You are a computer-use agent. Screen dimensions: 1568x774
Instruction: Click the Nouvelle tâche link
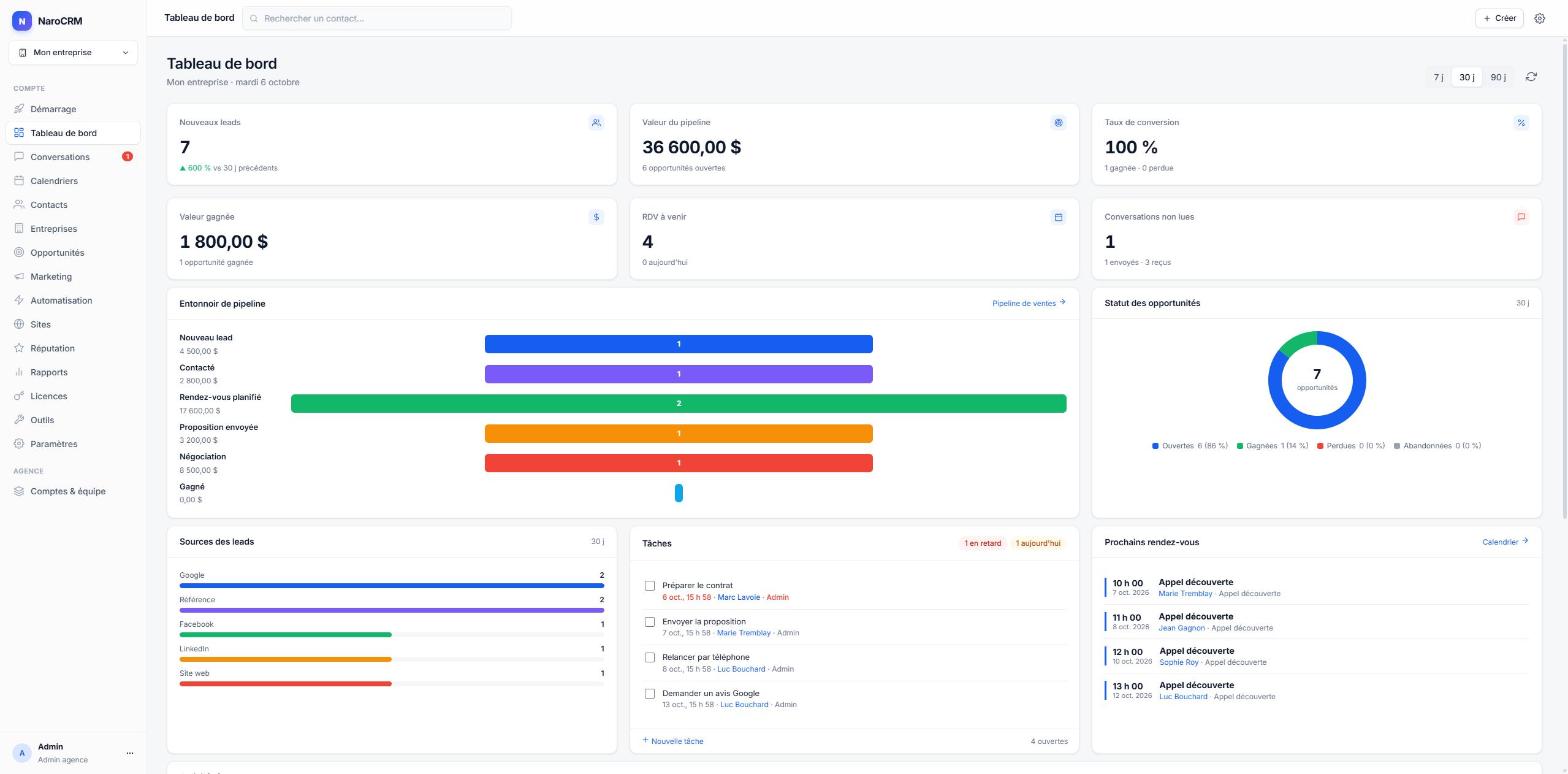[x=673, y=741]
